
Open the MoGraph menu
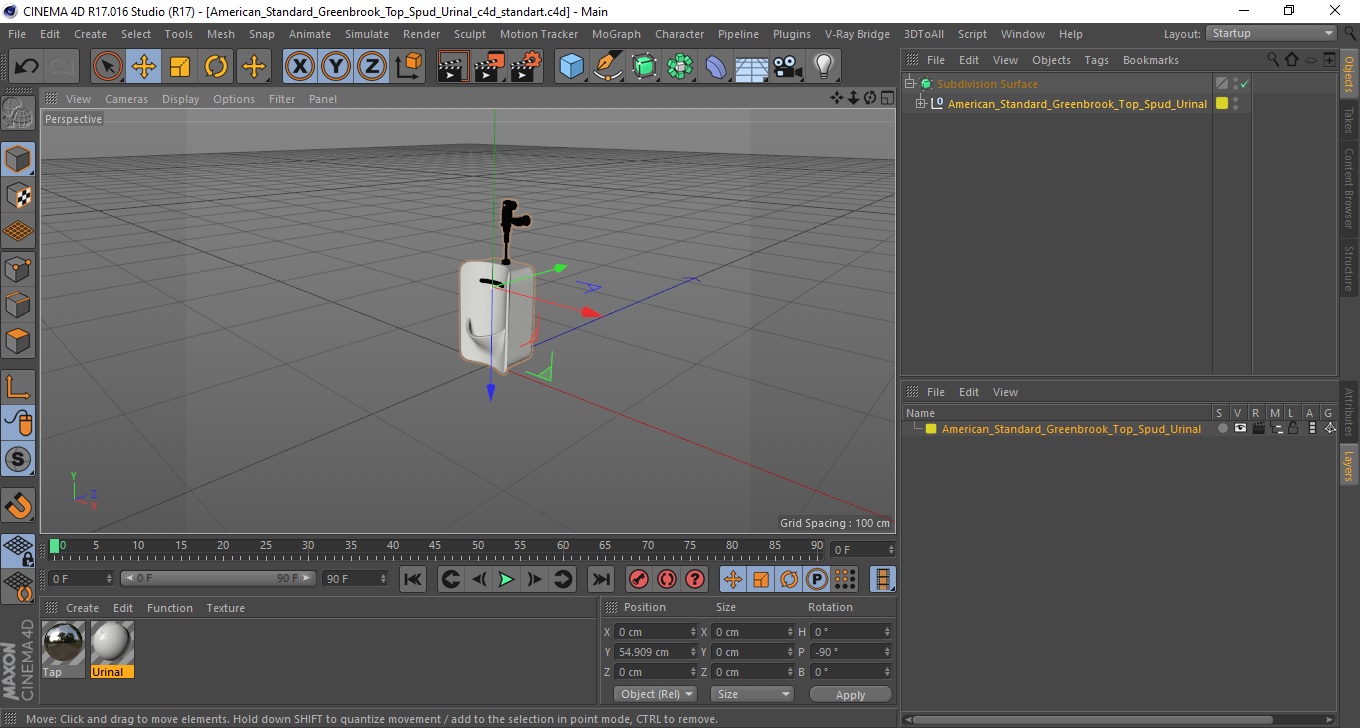click(616, 34)
